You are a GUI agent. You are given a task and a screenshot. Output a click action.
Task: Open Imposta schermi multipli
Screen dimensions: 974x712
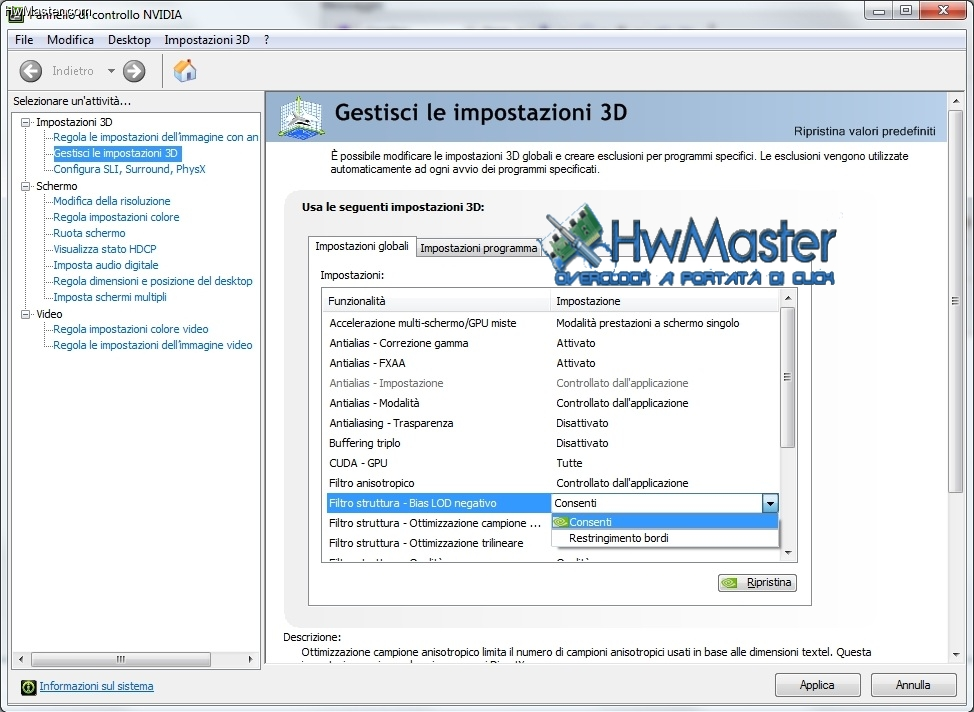[110, 297]
